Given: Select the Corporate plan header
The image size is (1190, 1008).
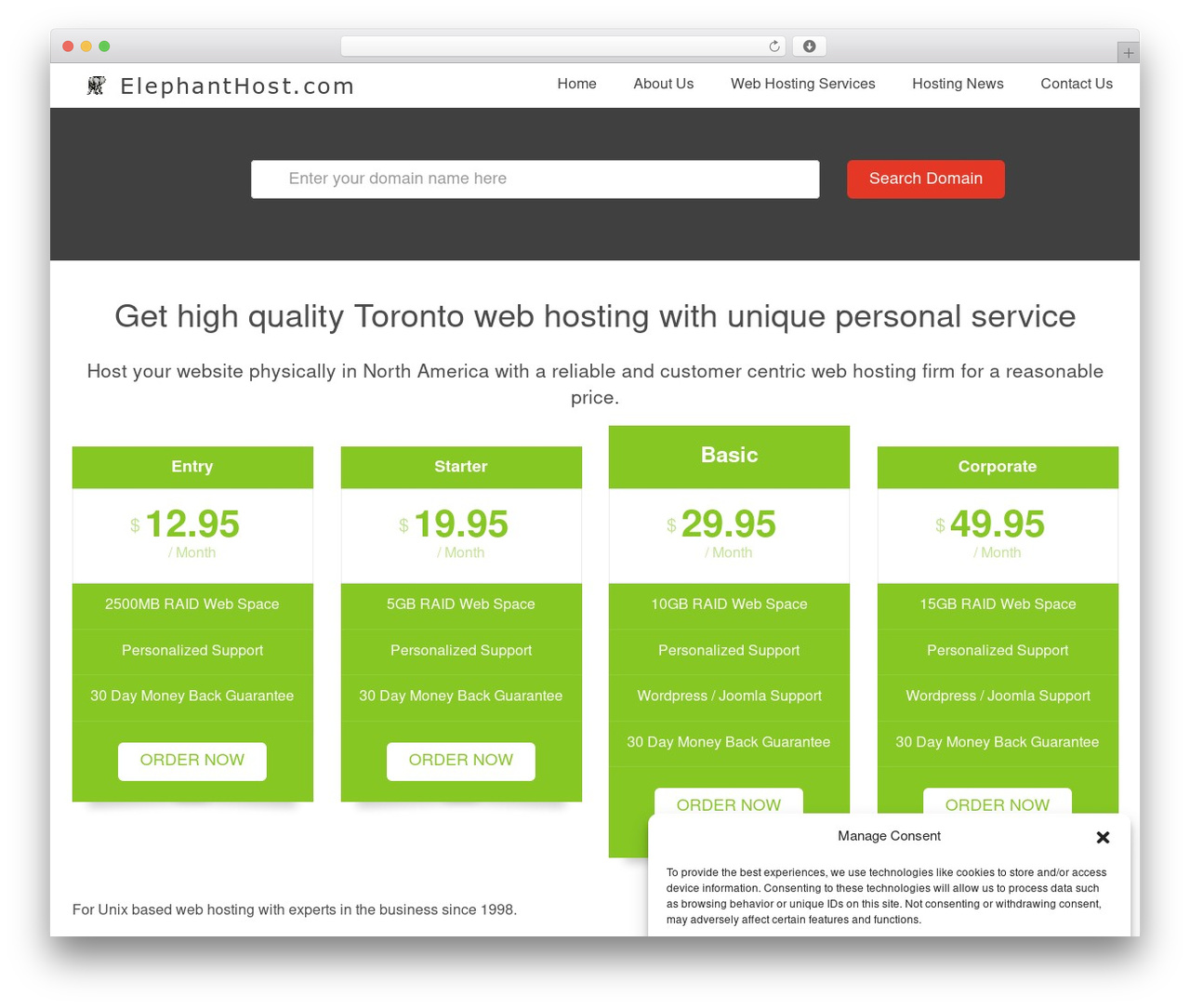Looking at the screenshot, I should [998, 467].
